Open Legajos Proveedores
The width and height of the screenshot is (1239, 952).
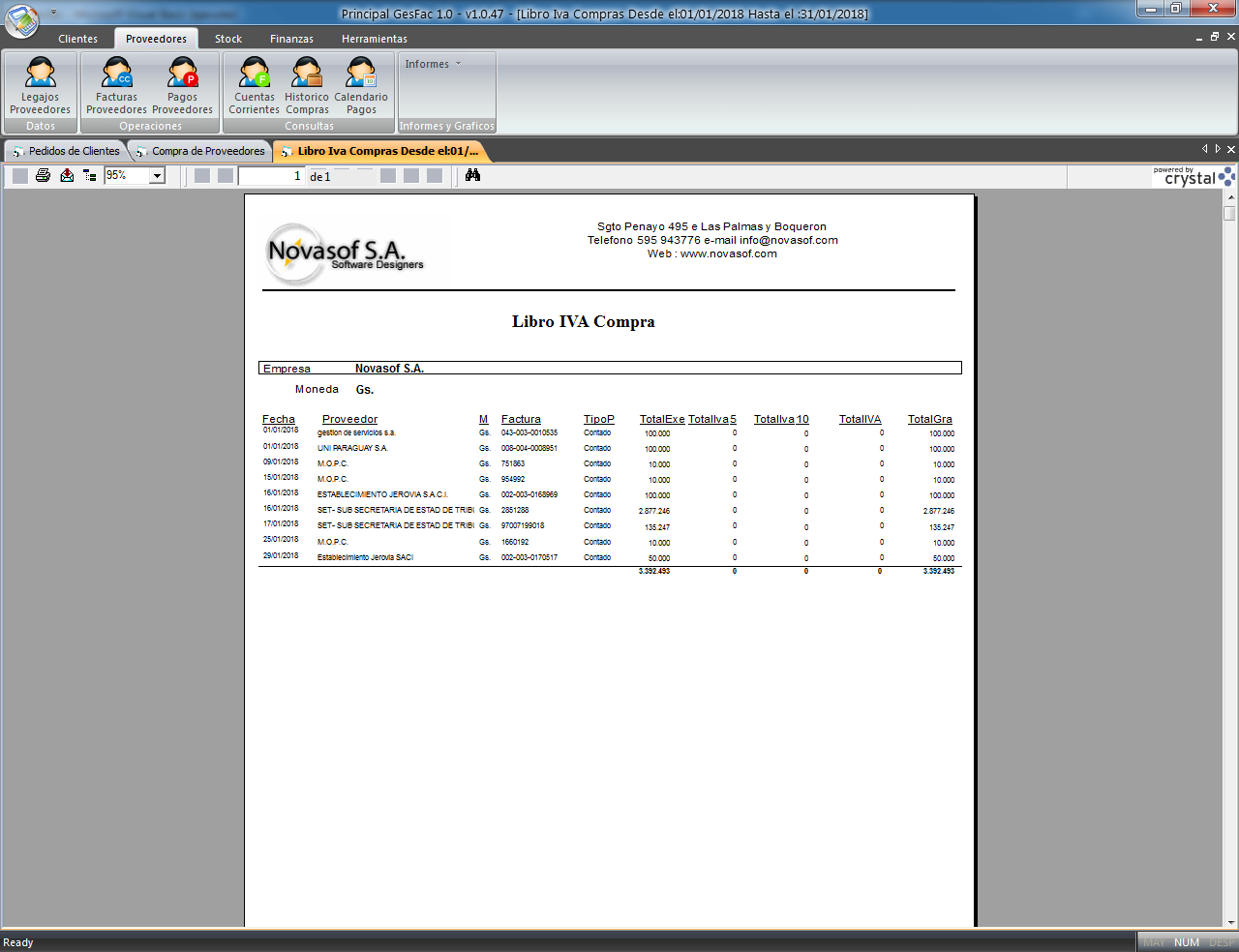[x=41, y=86]
